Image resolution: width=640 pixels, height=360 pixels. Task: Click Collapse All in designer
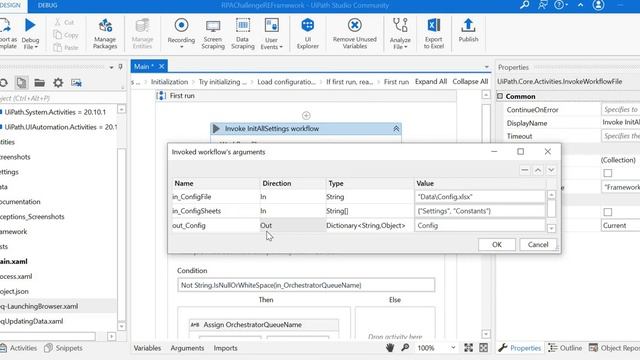470,82
